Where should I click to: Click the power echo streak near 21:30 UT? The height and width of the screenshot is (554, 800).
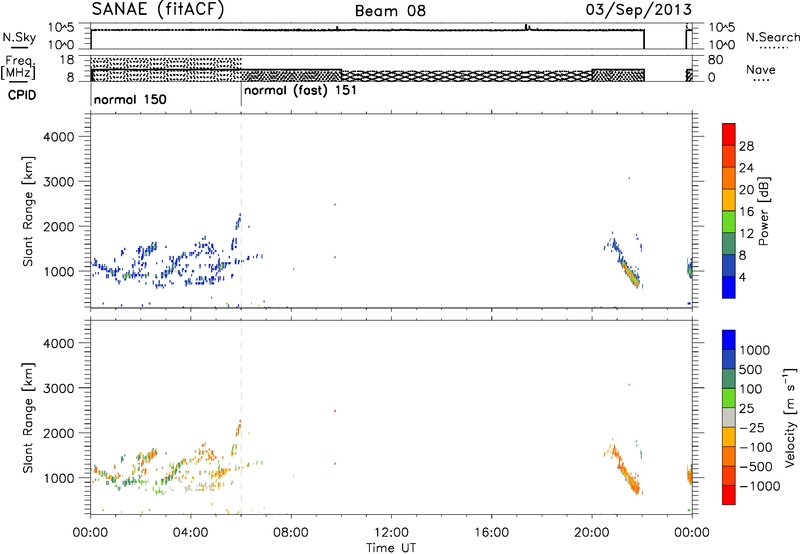(629, 270)
